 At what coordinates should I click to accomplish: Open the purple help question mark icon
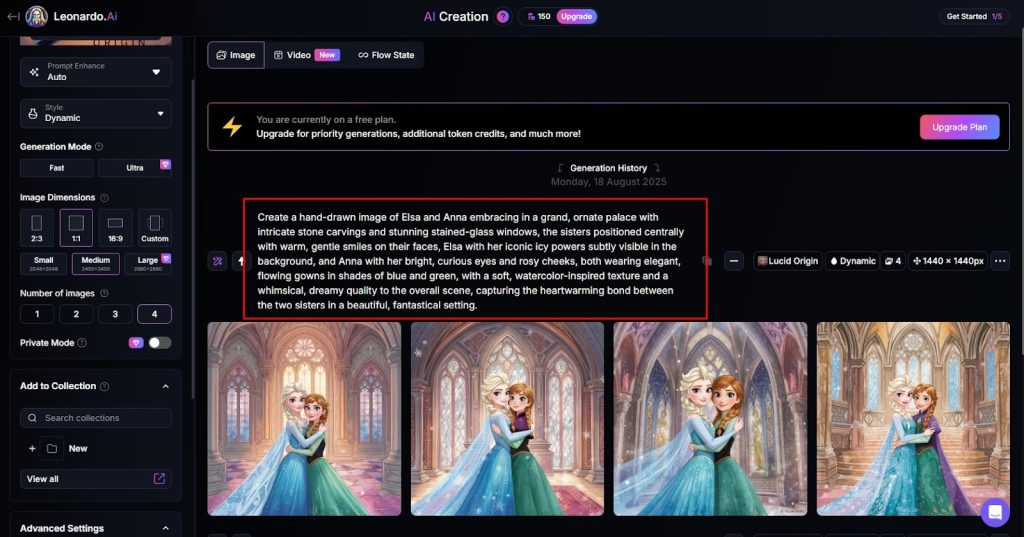pyautogui.click(x=503, y=16)
